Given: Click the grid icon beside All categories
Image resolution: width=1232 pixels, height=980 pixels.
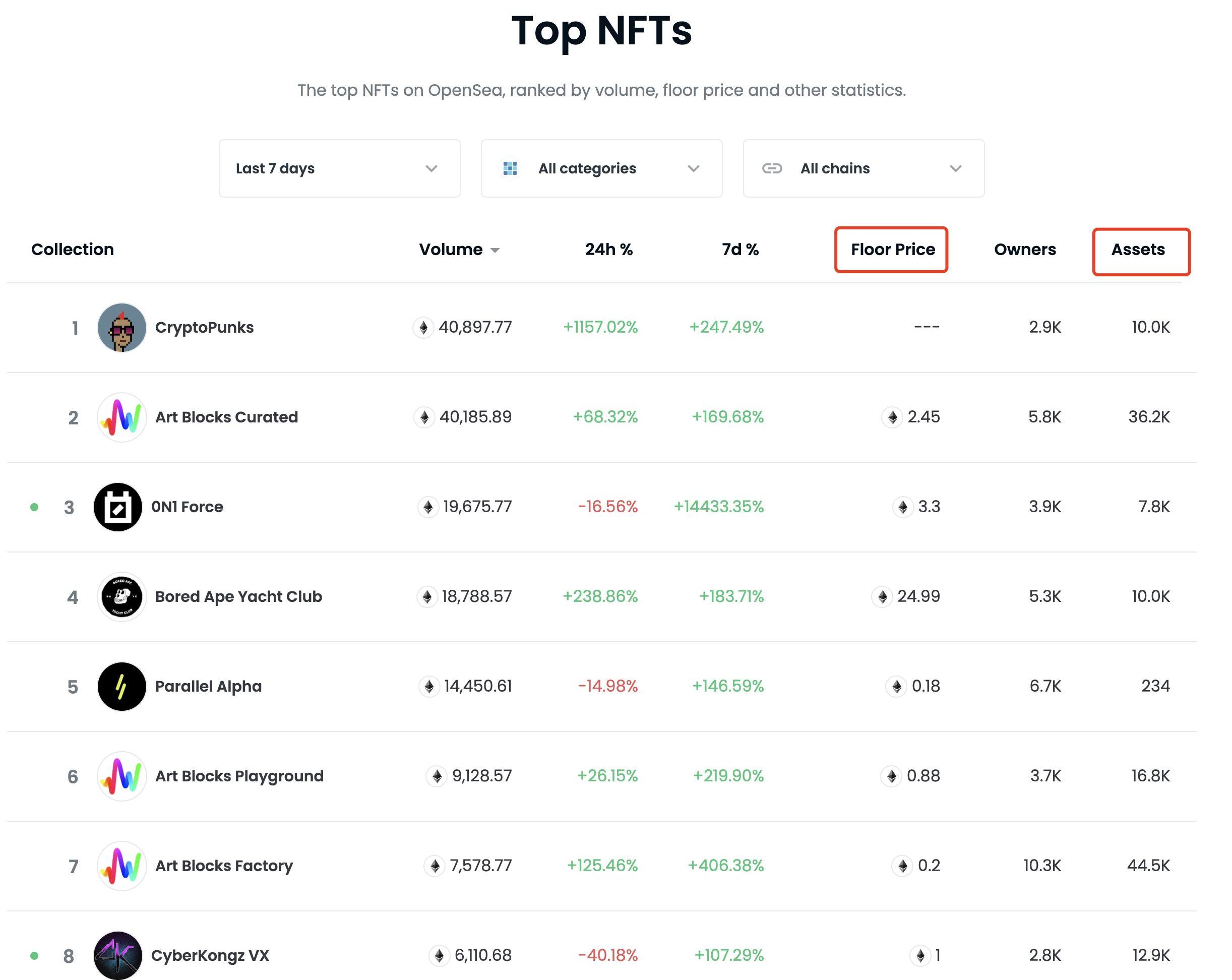Looking at the screenshot, I should click(510, 168).
